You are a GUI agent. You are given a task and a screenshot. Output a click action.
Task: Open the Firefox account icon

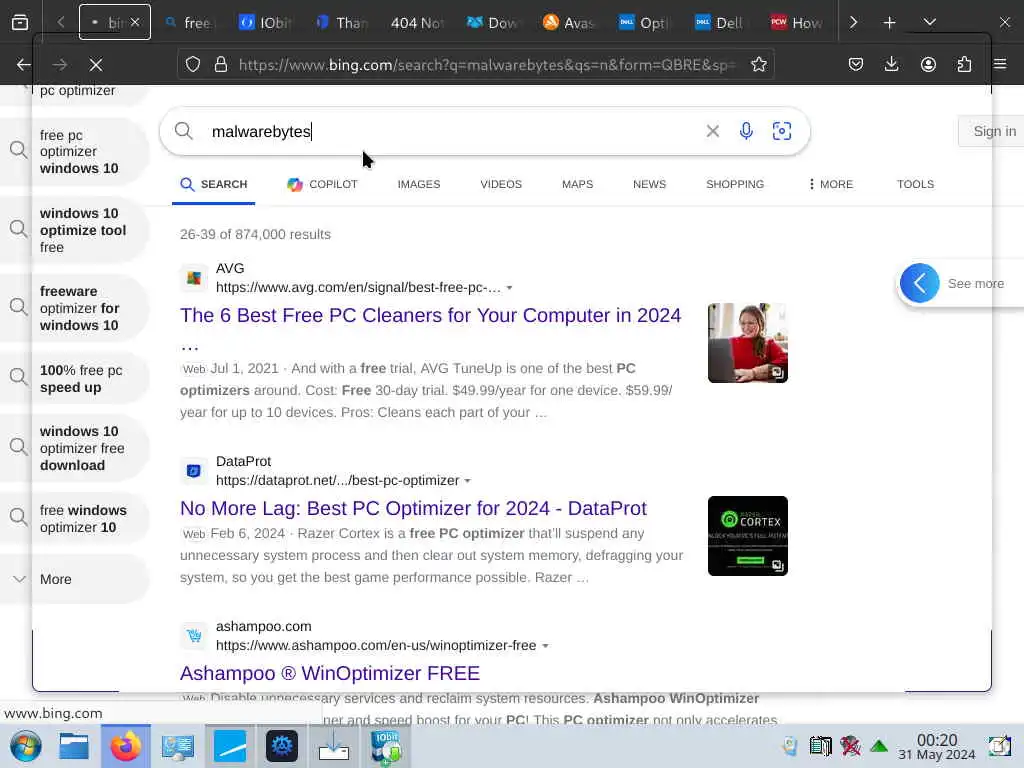point(928,64)
